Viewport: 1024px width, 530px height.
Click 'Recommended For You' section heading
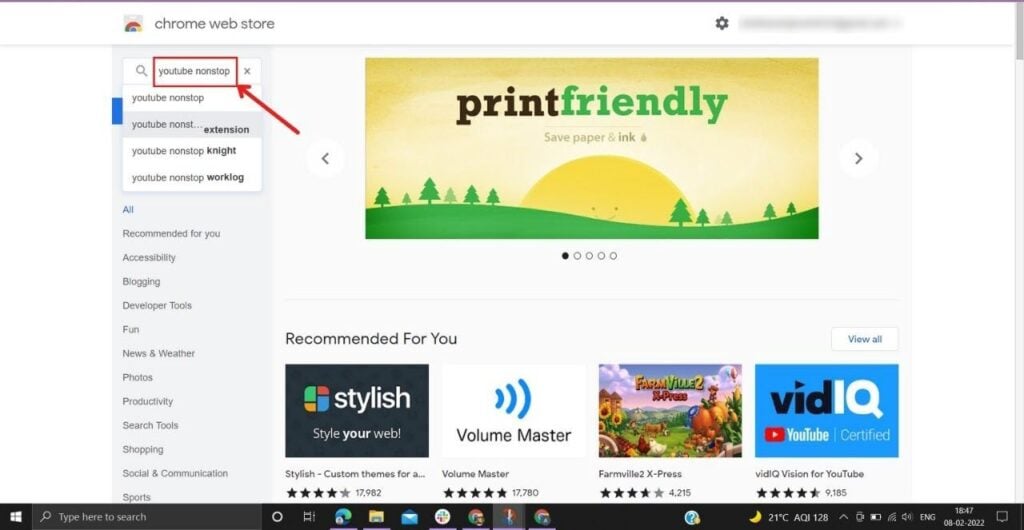[371, 339]
